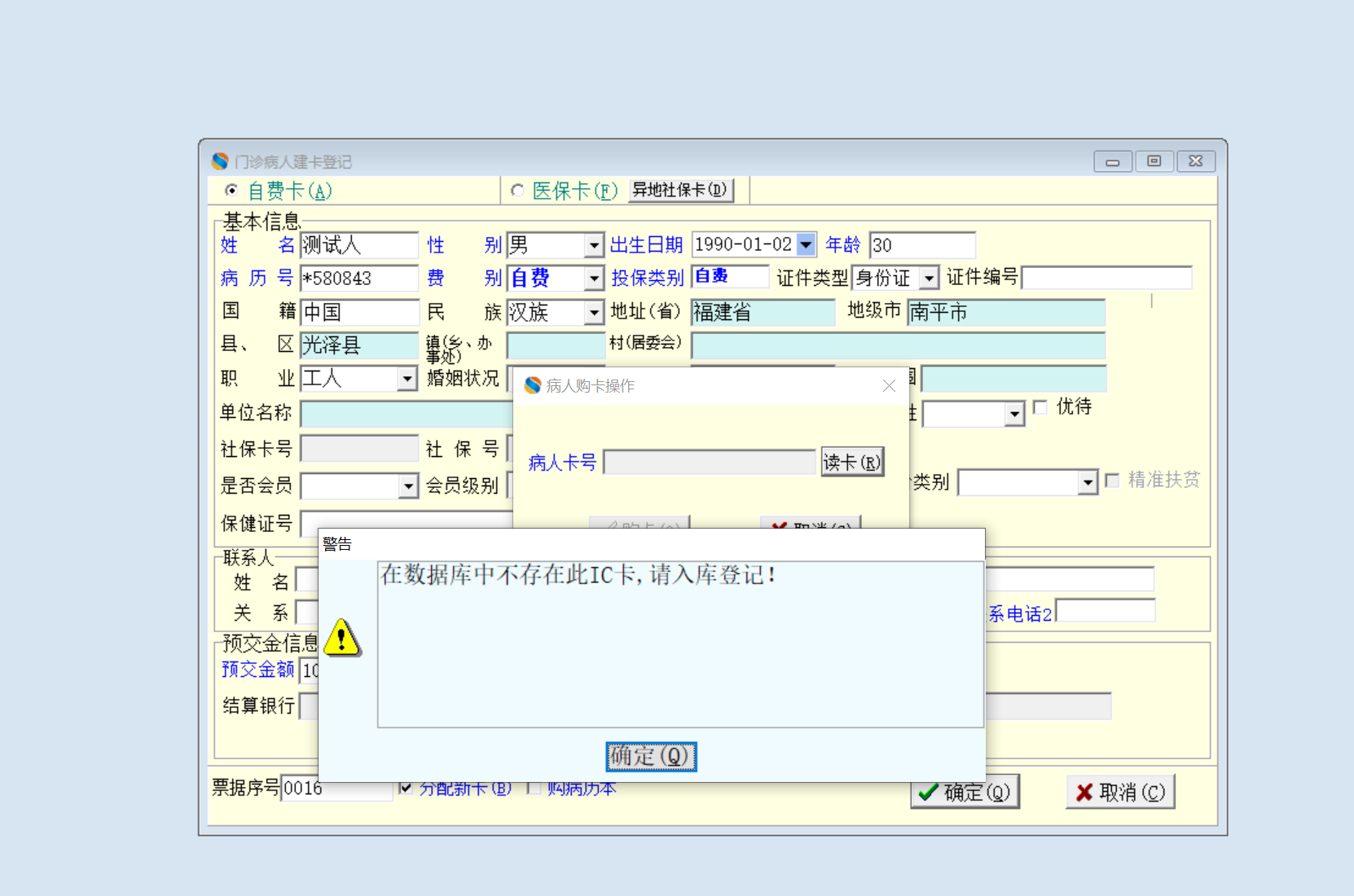Image resolution: width=1354 pixels, height=896 pixels.
Task: Click the 预交金信息 group label
Action: [270, 643]
